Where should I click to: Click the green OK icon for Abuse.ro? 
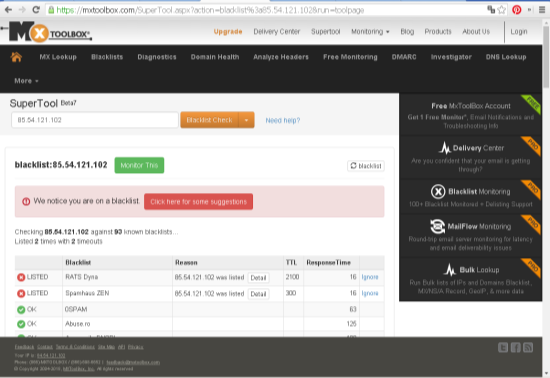point(21,324)
